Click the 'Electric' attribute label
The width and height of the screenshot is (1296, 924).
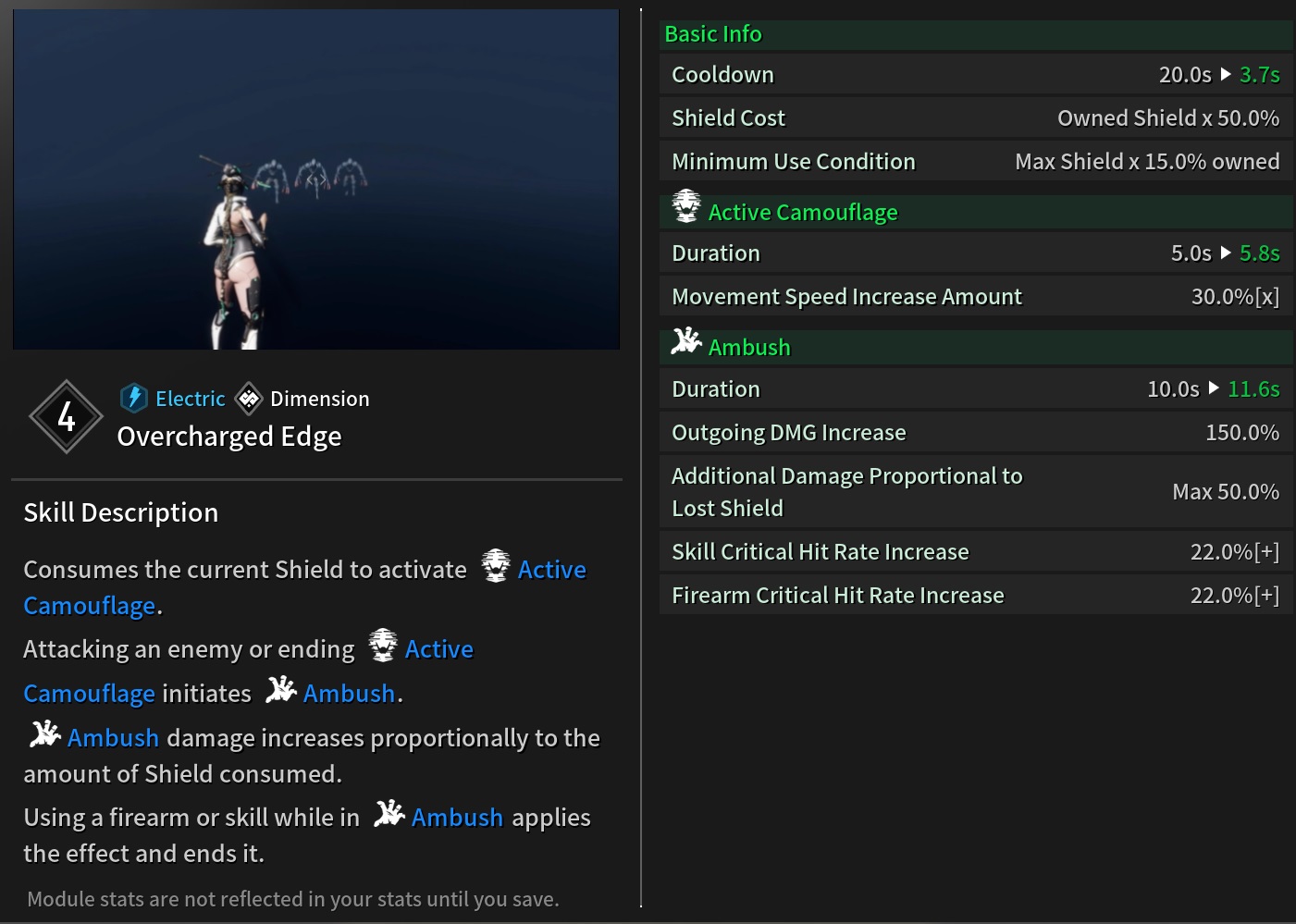click(191, 399)
